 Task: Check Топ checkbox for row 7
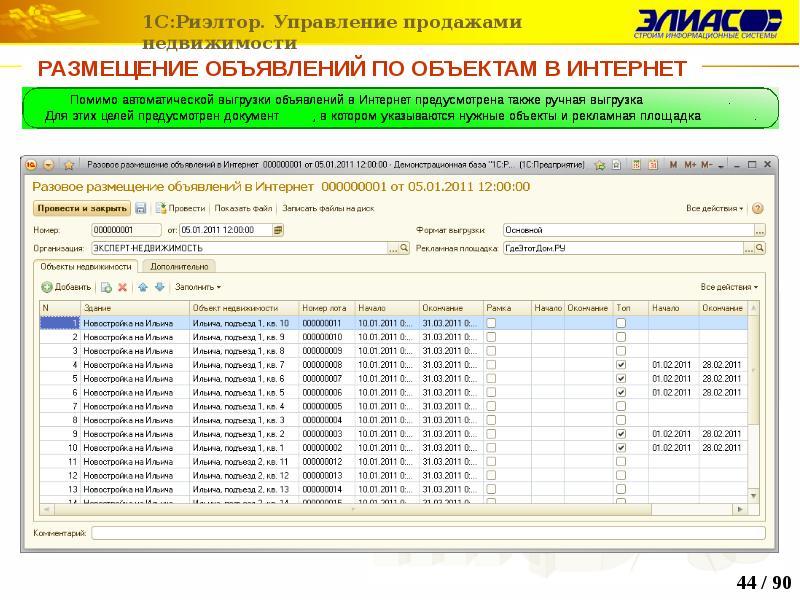(x=621, y=406)
